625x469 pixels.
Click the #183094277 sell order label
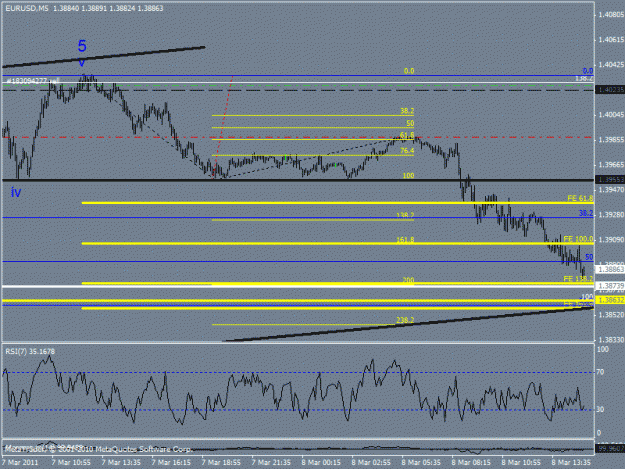pyautogui.click(x=33, y=81)
